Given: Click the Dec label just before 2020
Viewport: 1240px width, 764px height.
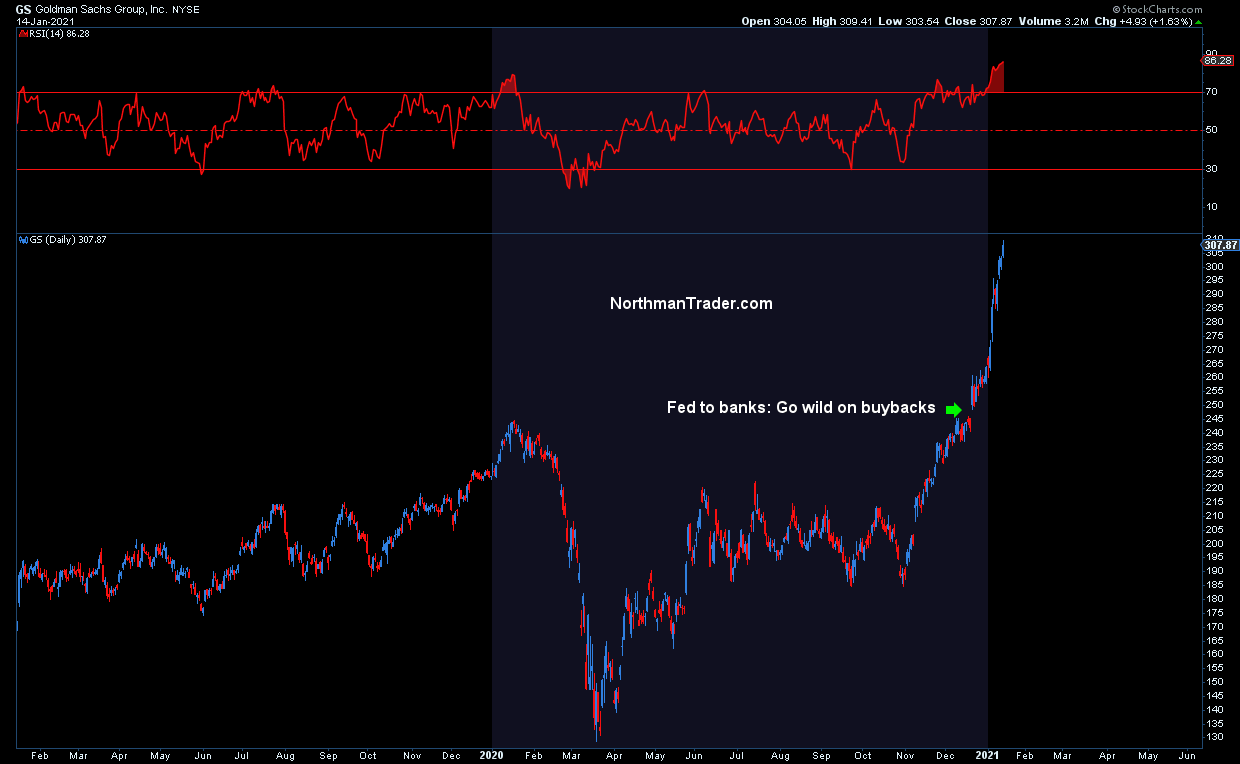Looking at the screenshot, I should coord(450,756).
